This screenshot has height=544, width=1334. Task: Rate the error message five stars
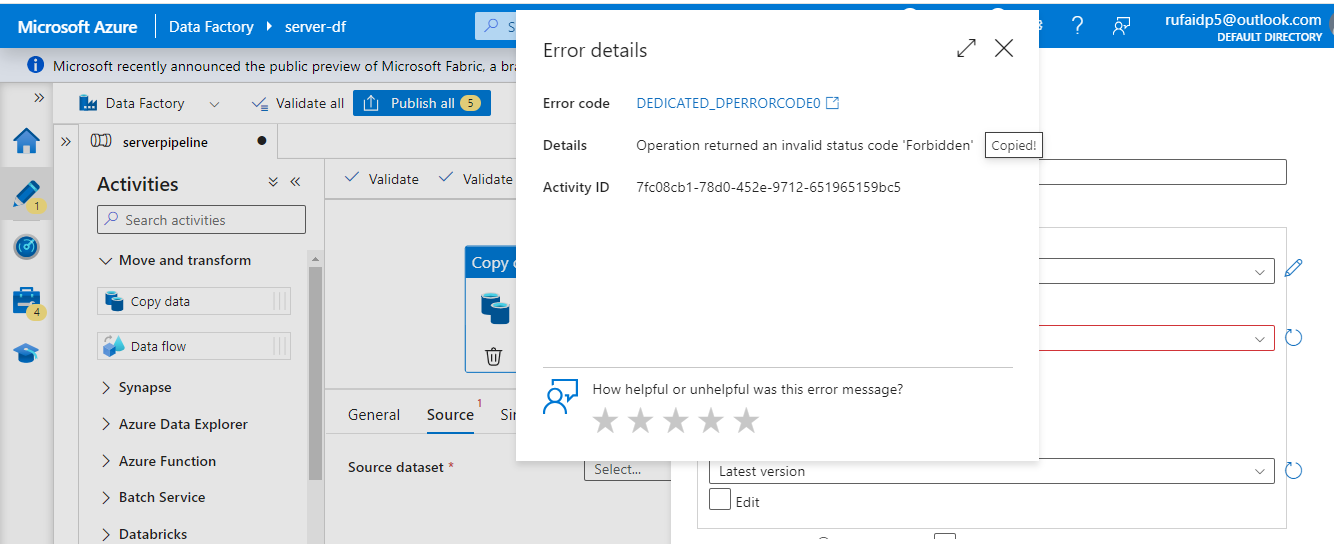(x=746, y=421)
